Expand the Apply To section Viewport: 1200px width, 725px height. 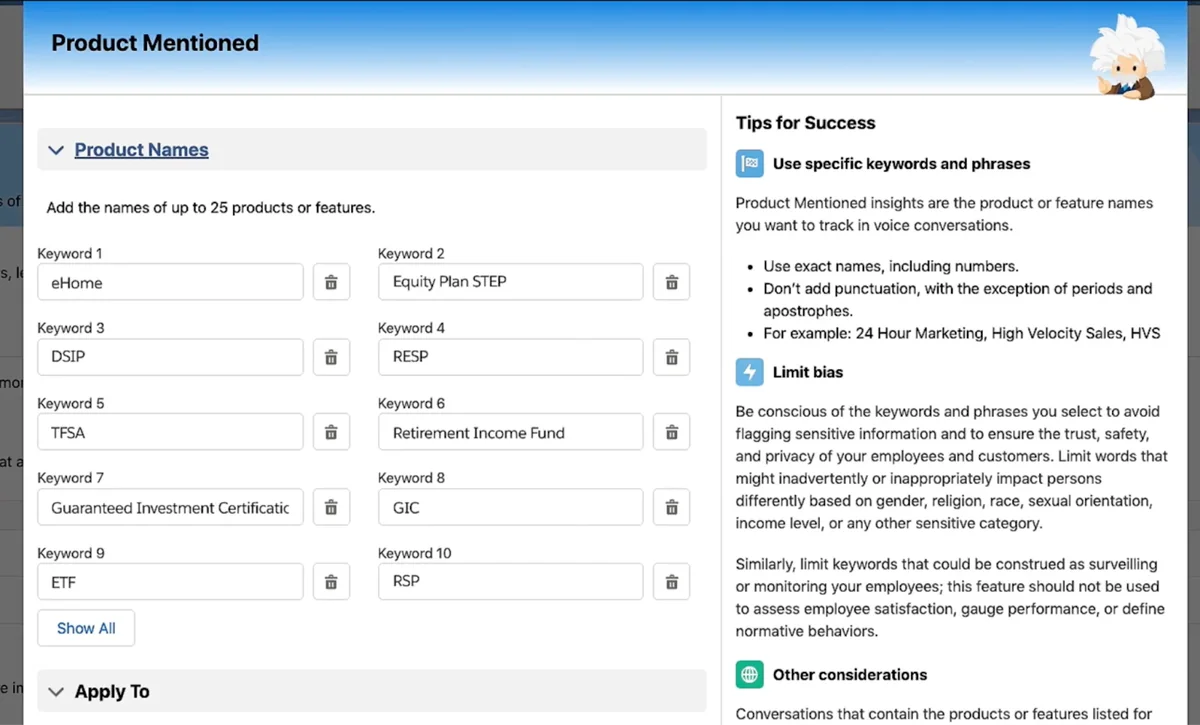coord(372,691)
